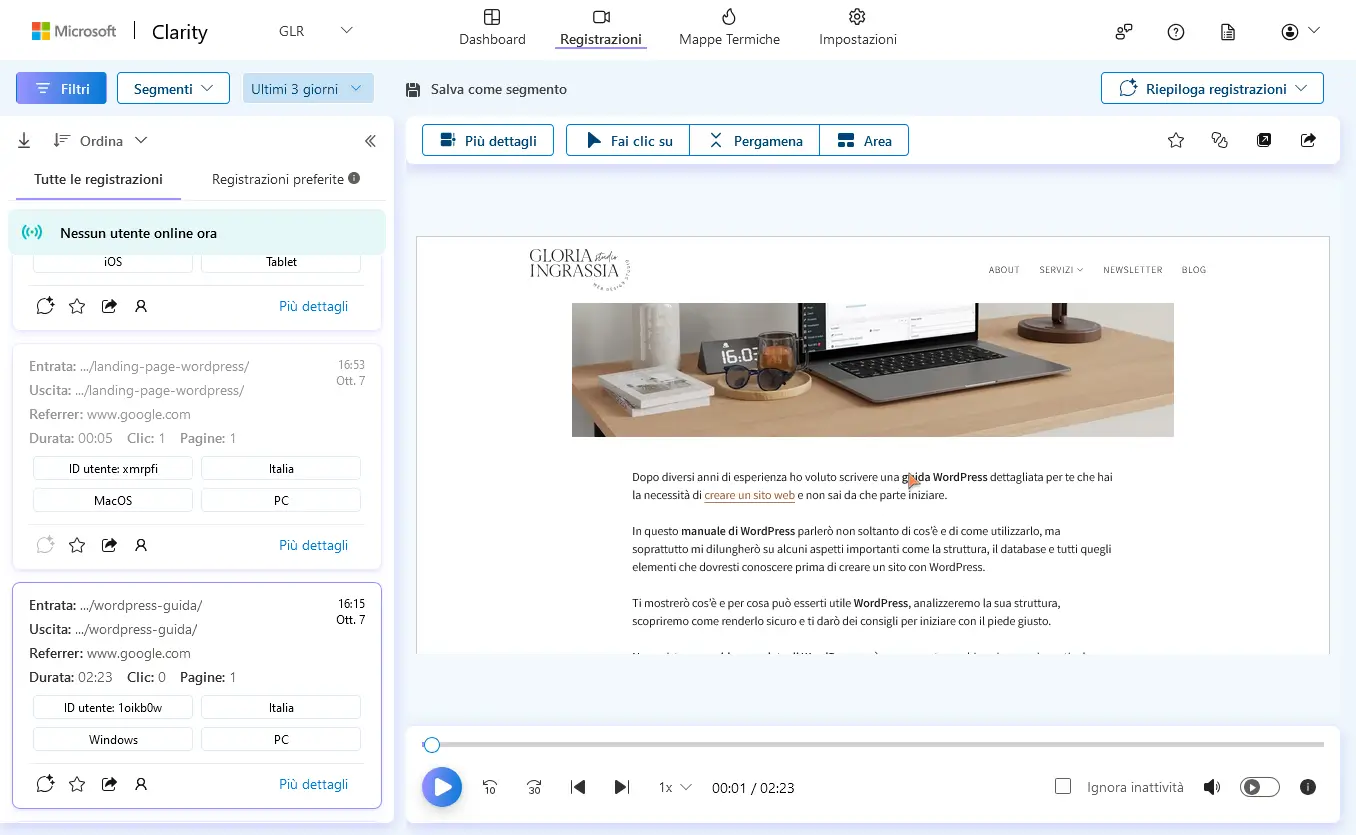Open the Segmenti dropdown

tap(173, 88)
